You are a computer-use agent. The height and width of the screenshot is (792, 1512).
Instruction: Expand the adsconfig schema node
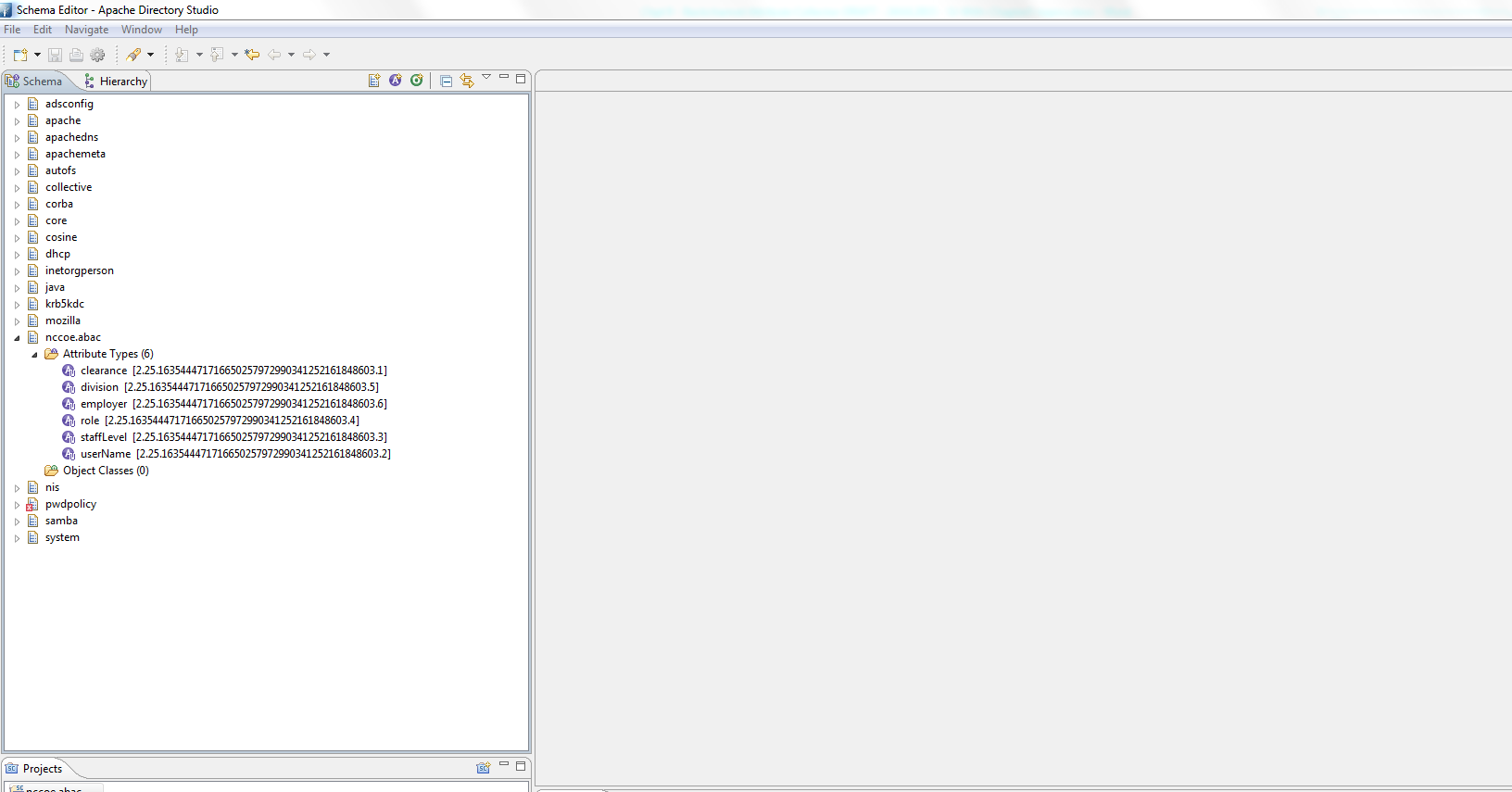pos(17,105)
